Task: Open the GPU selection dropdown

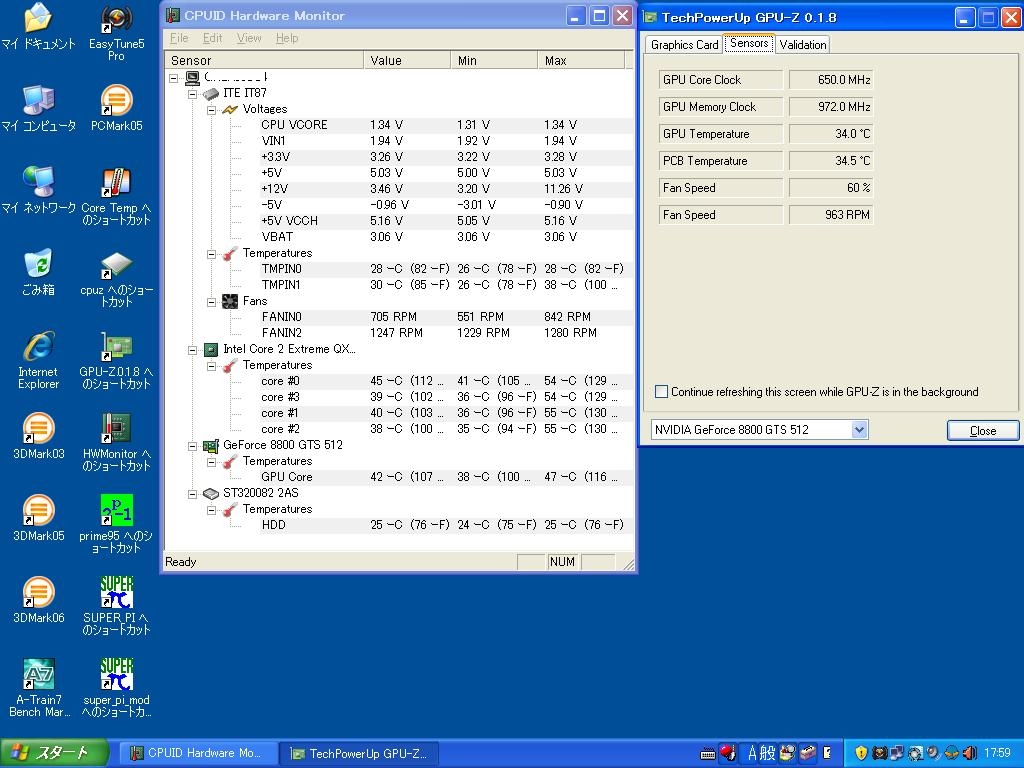Action: (x=858, y=430)
